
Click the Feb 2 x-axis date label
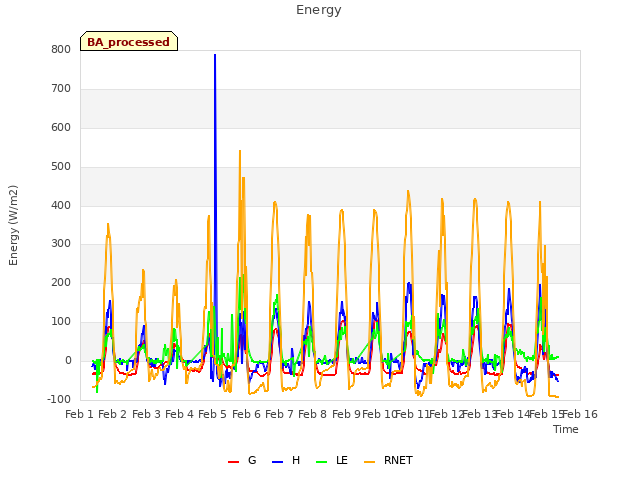pyautogui.click(x=113, y=414)
